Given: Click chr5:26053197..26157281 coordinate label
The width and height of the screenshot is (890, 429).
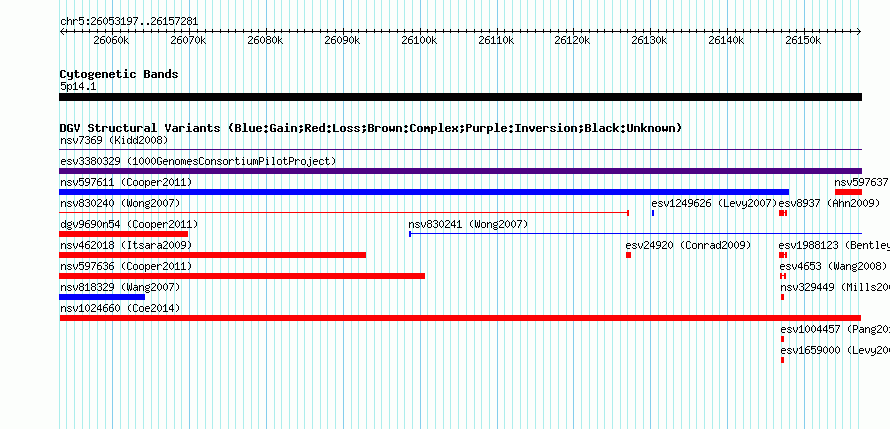Looking at the screenshot, I should 129,22.
